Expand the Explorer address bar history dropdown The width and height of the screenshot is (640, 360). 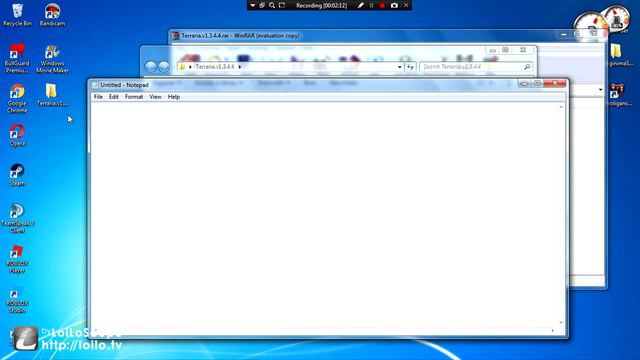[400, 67]
